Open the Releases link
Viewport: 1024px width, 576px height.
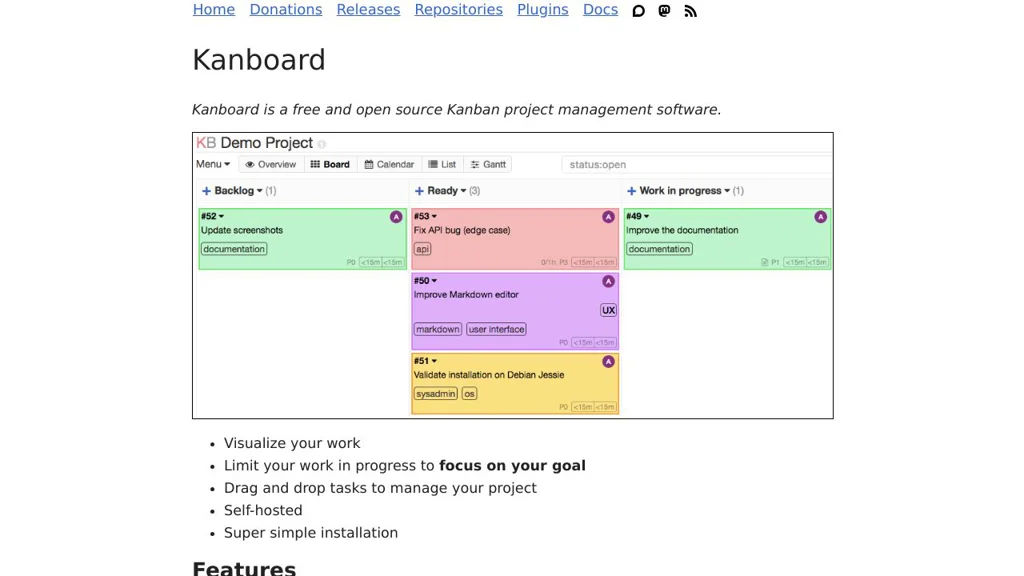(368, 10)
